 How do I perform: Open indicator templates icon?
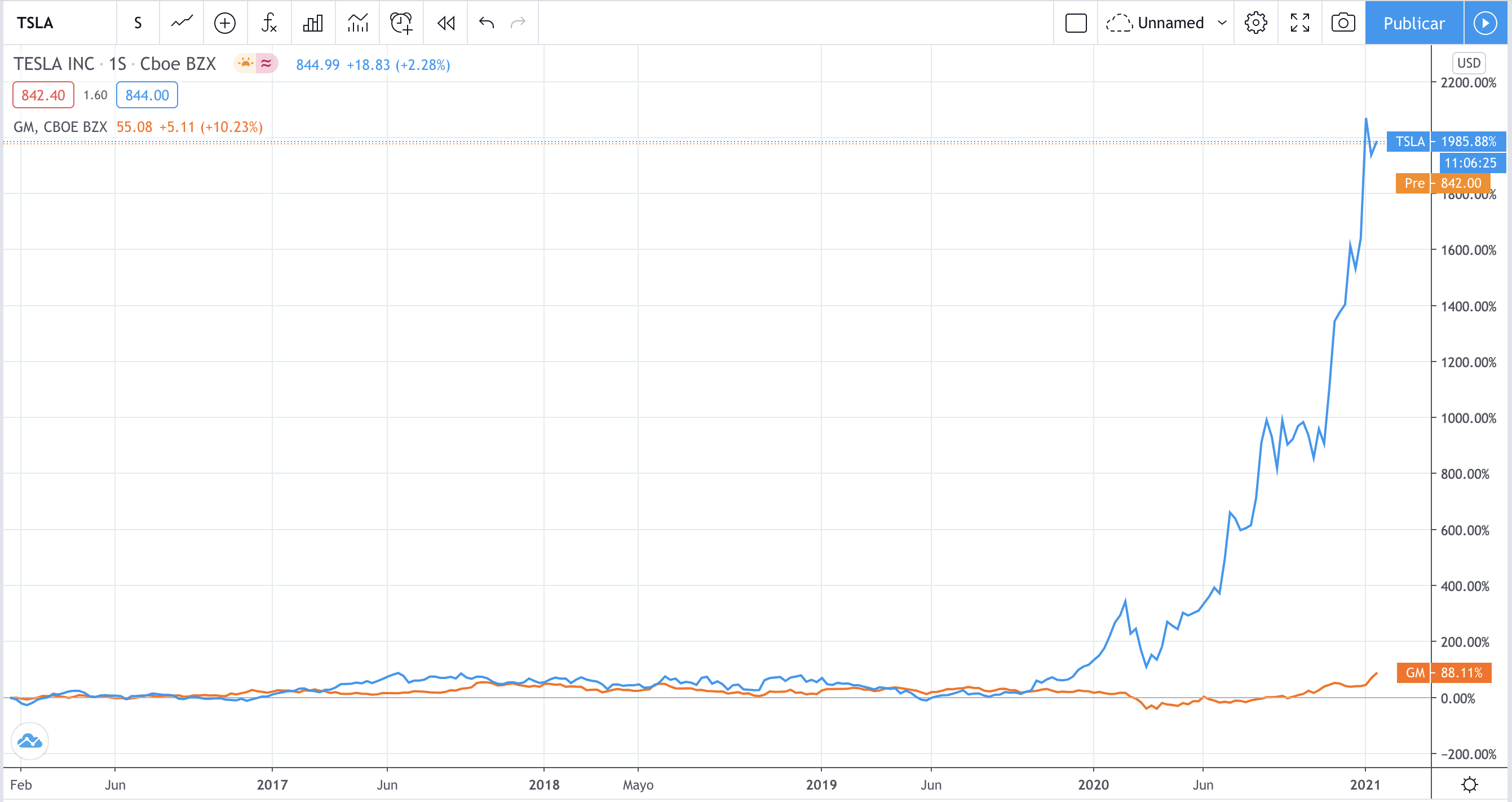(357, 23)
